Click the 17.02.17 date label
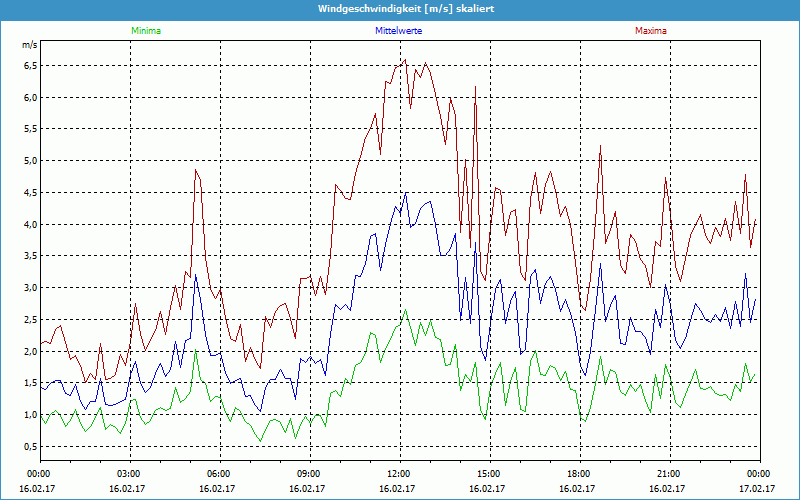Image resolution: width=800 pixels, height=500 pixels. [x=759, y=488]
